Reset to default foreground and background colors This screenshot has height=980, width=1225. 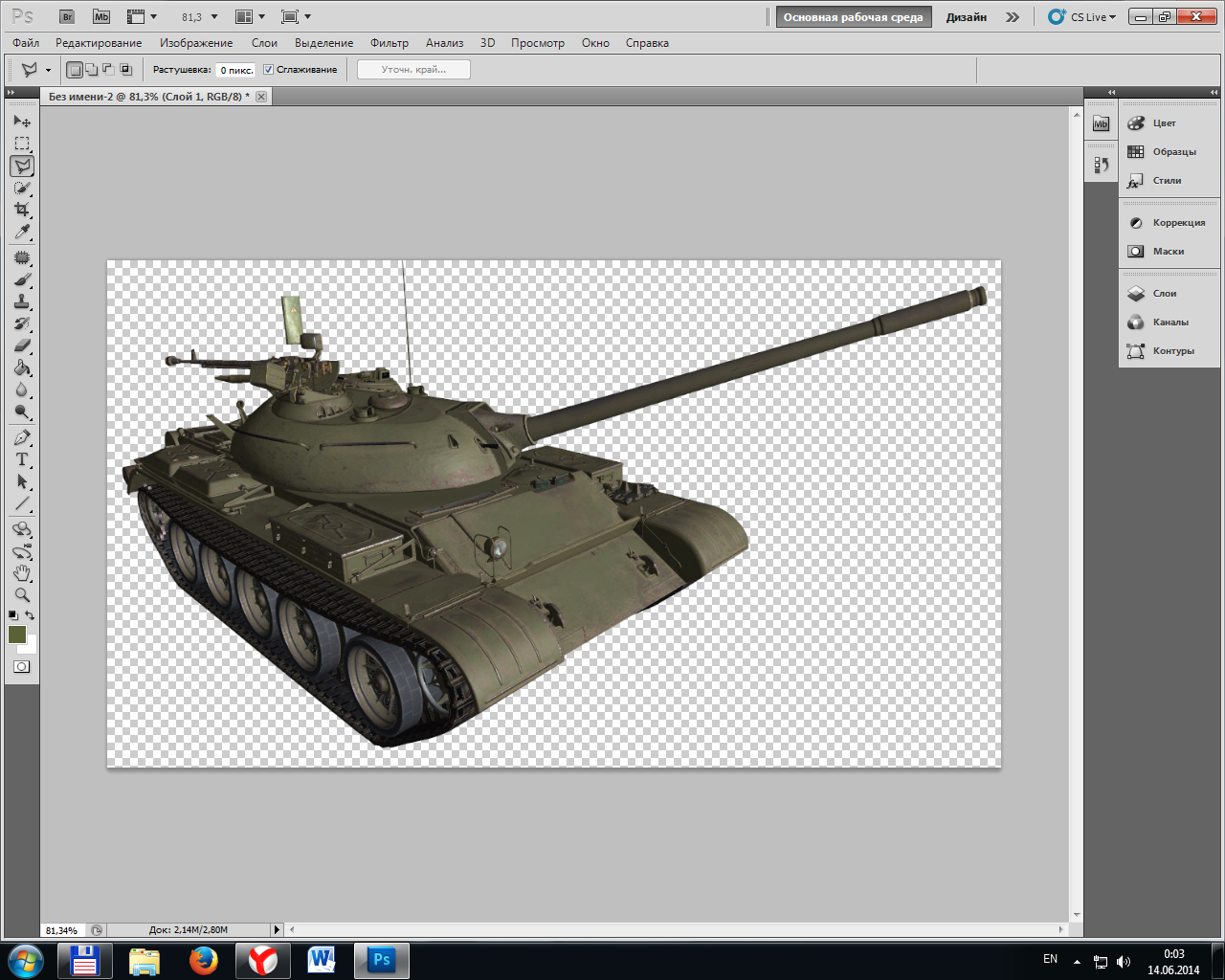pyautogui.click(x=12, y=615)
